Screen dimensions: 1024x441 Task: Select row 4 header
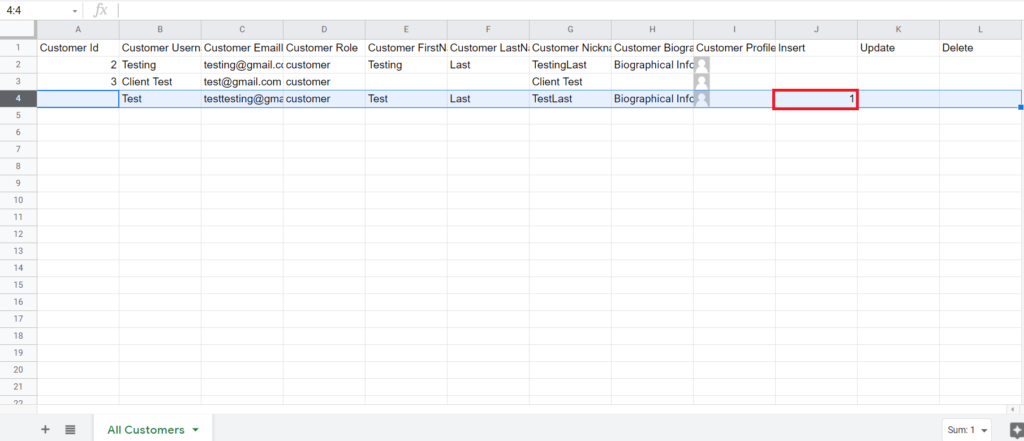tap(18, 99)
